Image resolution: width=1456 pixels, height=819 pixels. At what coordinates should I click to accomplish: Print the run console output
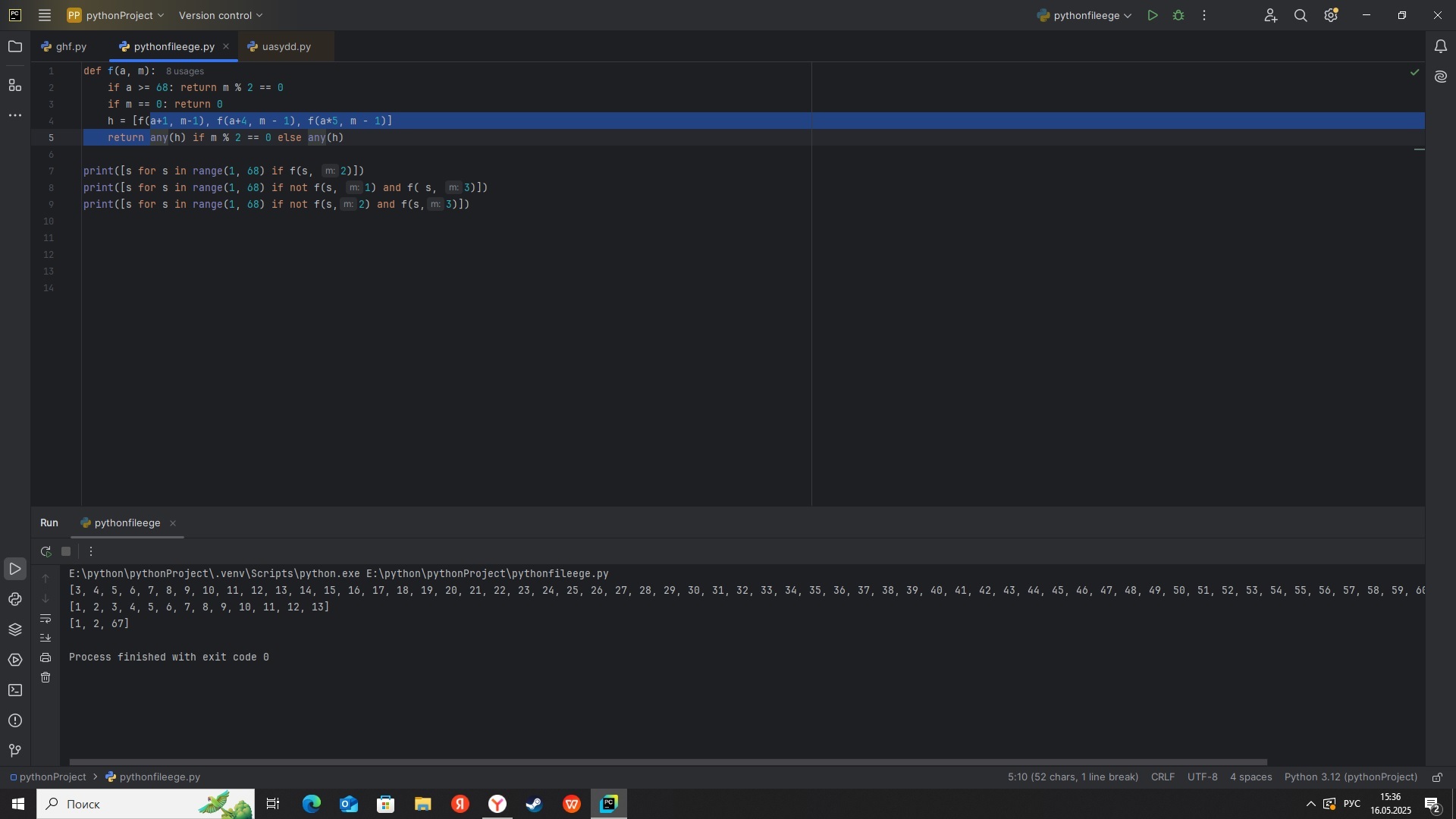pos(45,657)
